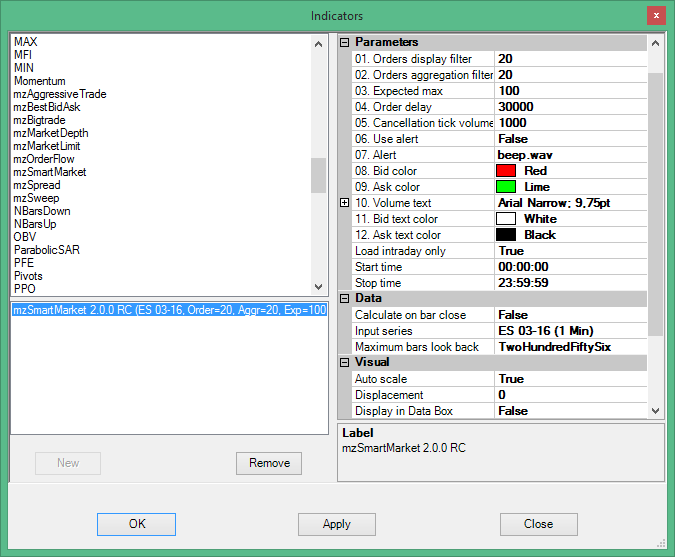Open Auto scale True value
This screenshot has height=557, width=675.
tap(571, 379)
